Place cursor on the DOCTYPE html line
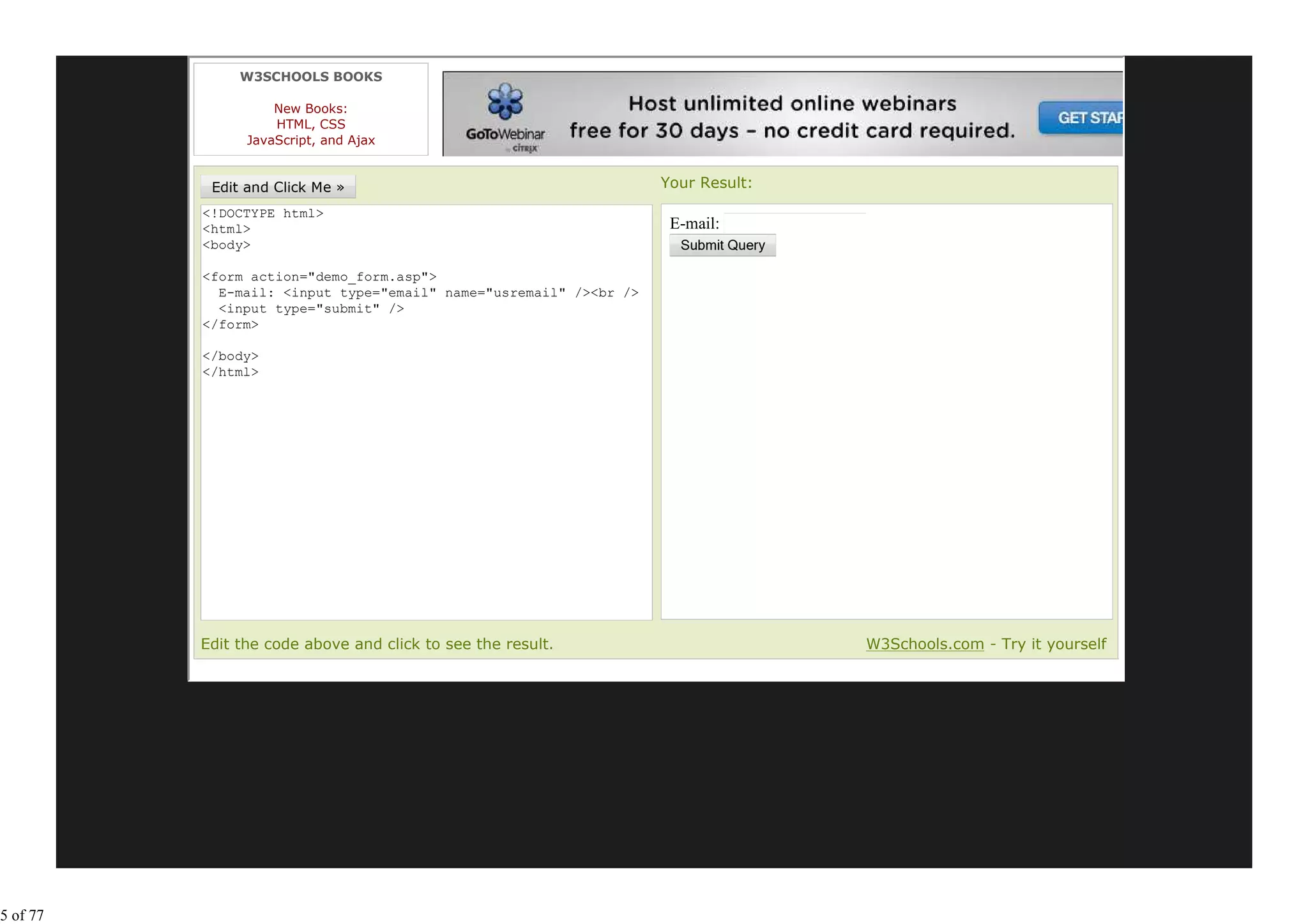This screenshot has height=924, width=1308. click(263, 214)
